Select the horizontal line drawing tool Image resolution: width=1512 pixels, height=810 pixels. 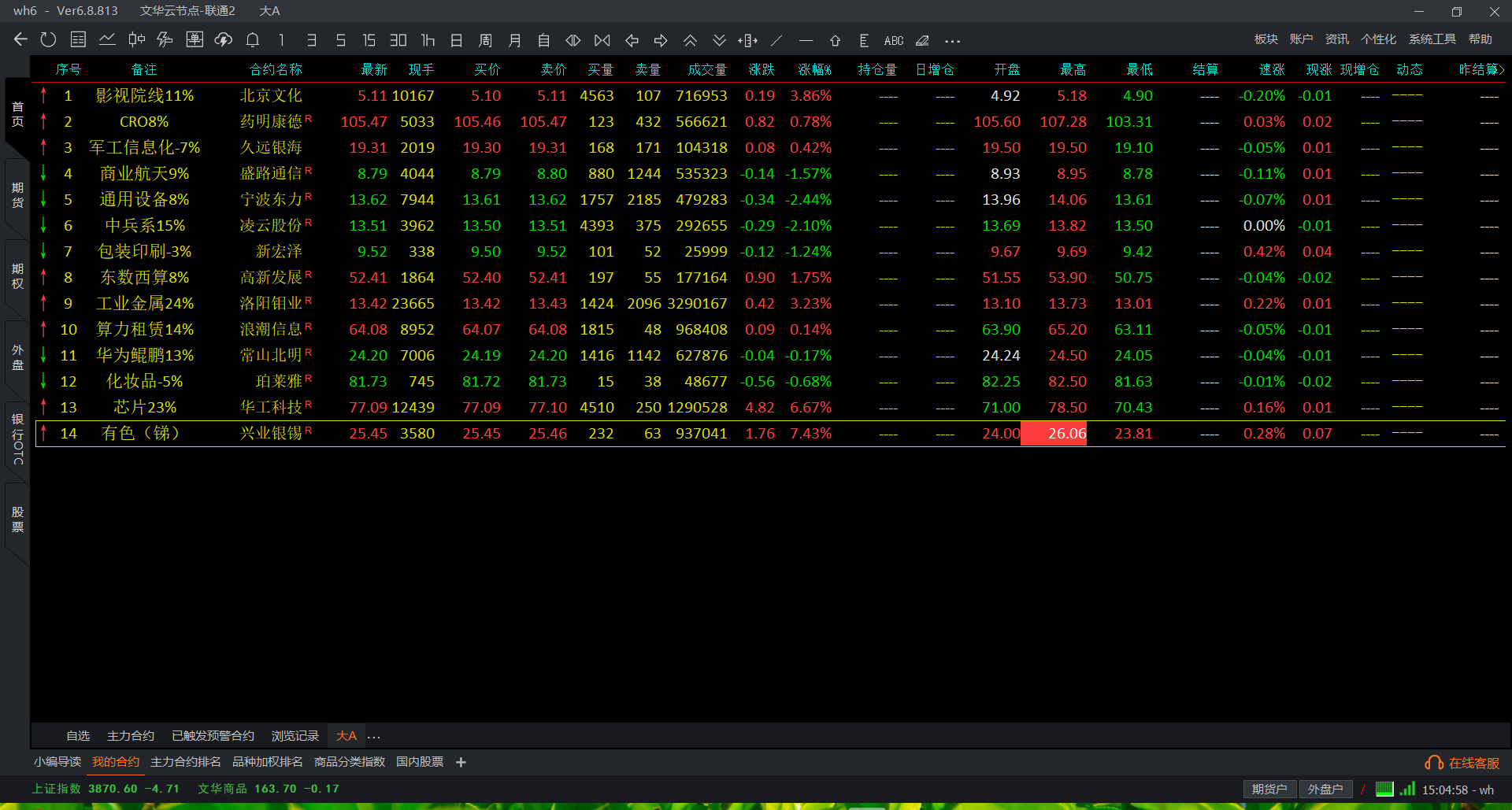coord(806,40)
